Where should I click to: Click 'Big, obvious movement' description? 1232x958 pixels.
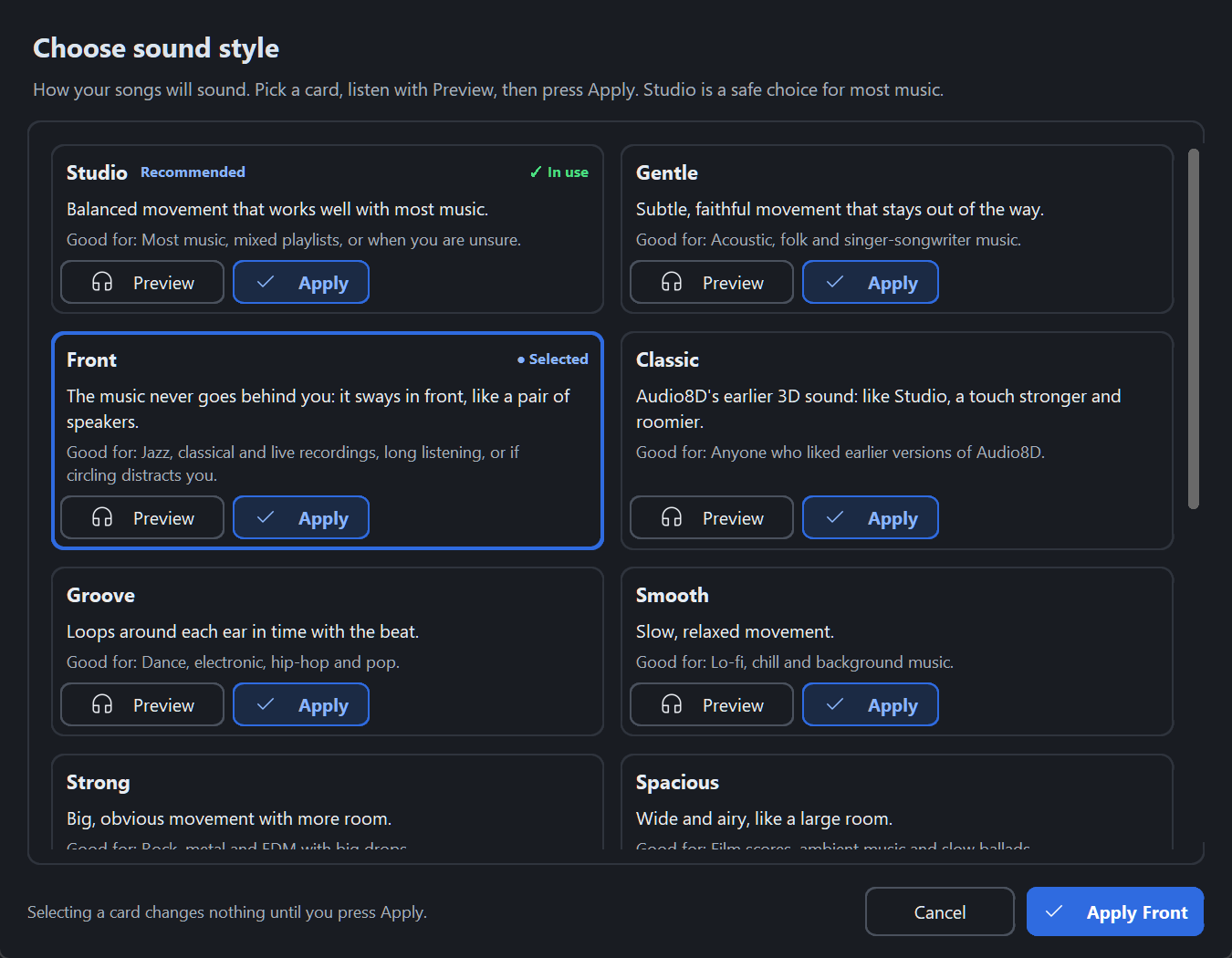click(x=229, y=818)
